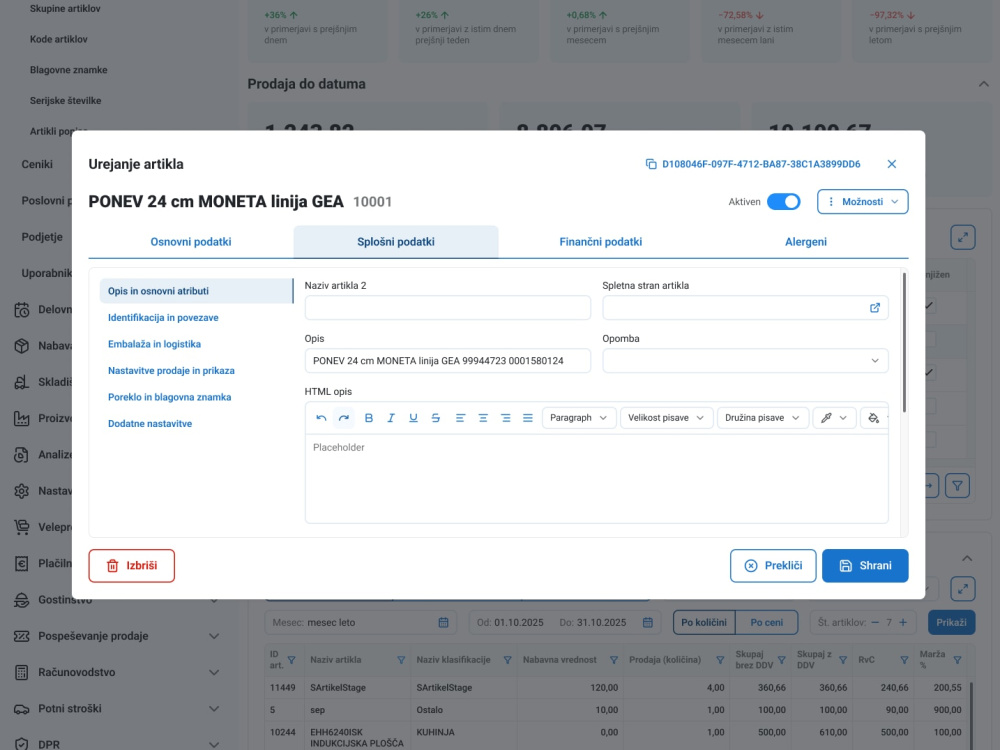Click the Potni stroški car icon
The height and width of the screenshot is (750, 1000).
[x=22, y=709]
